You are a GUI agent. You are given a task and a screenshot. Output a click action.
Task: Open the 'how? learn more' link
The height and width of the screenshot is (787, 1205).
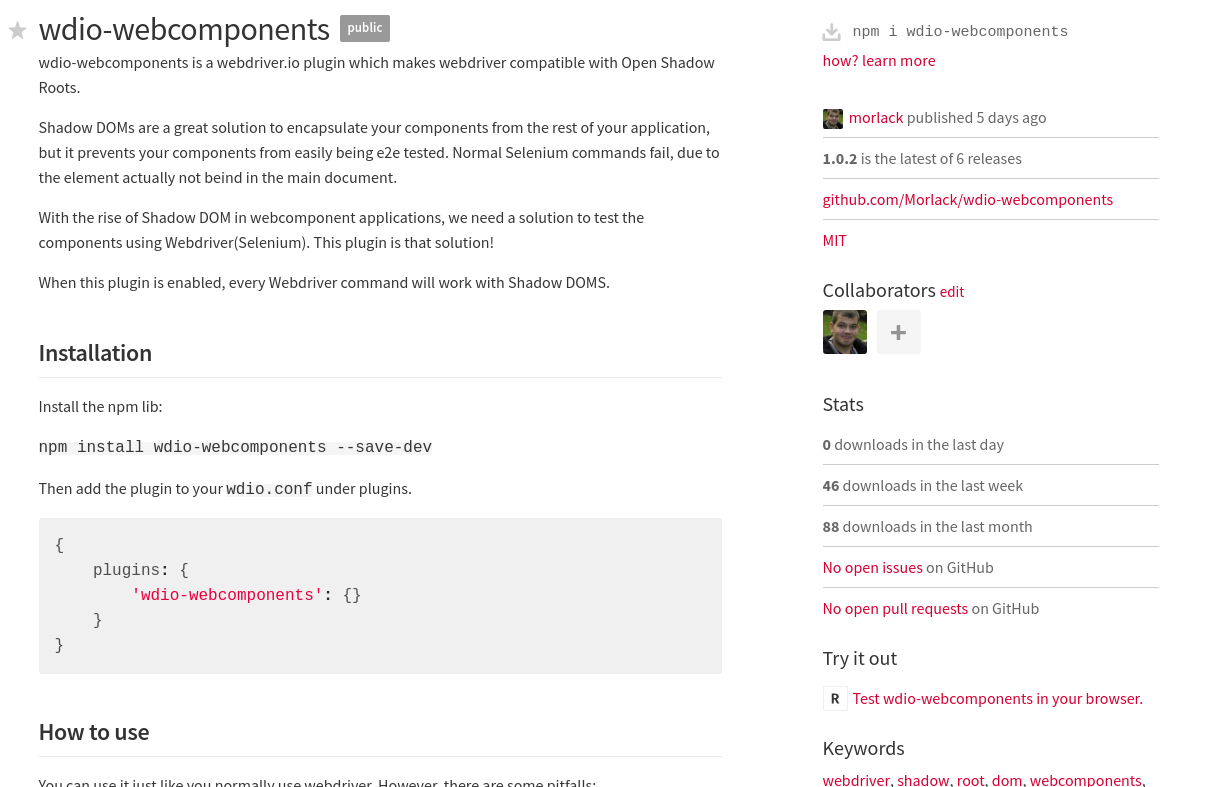pos(879,61)
